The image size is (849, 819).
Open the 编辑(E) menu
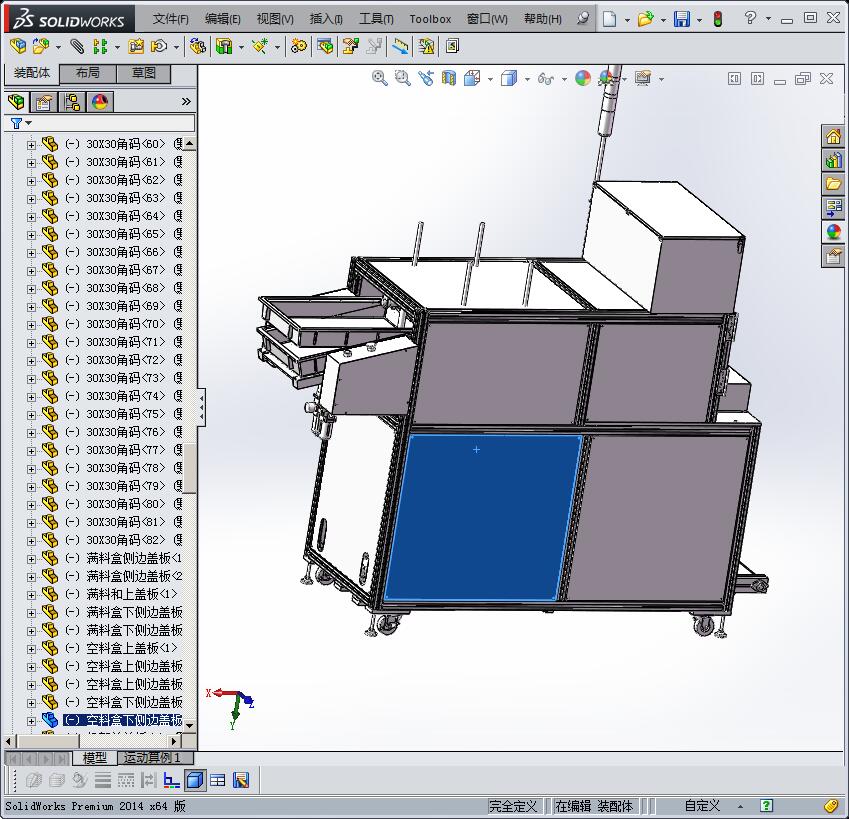pos(223,19)
